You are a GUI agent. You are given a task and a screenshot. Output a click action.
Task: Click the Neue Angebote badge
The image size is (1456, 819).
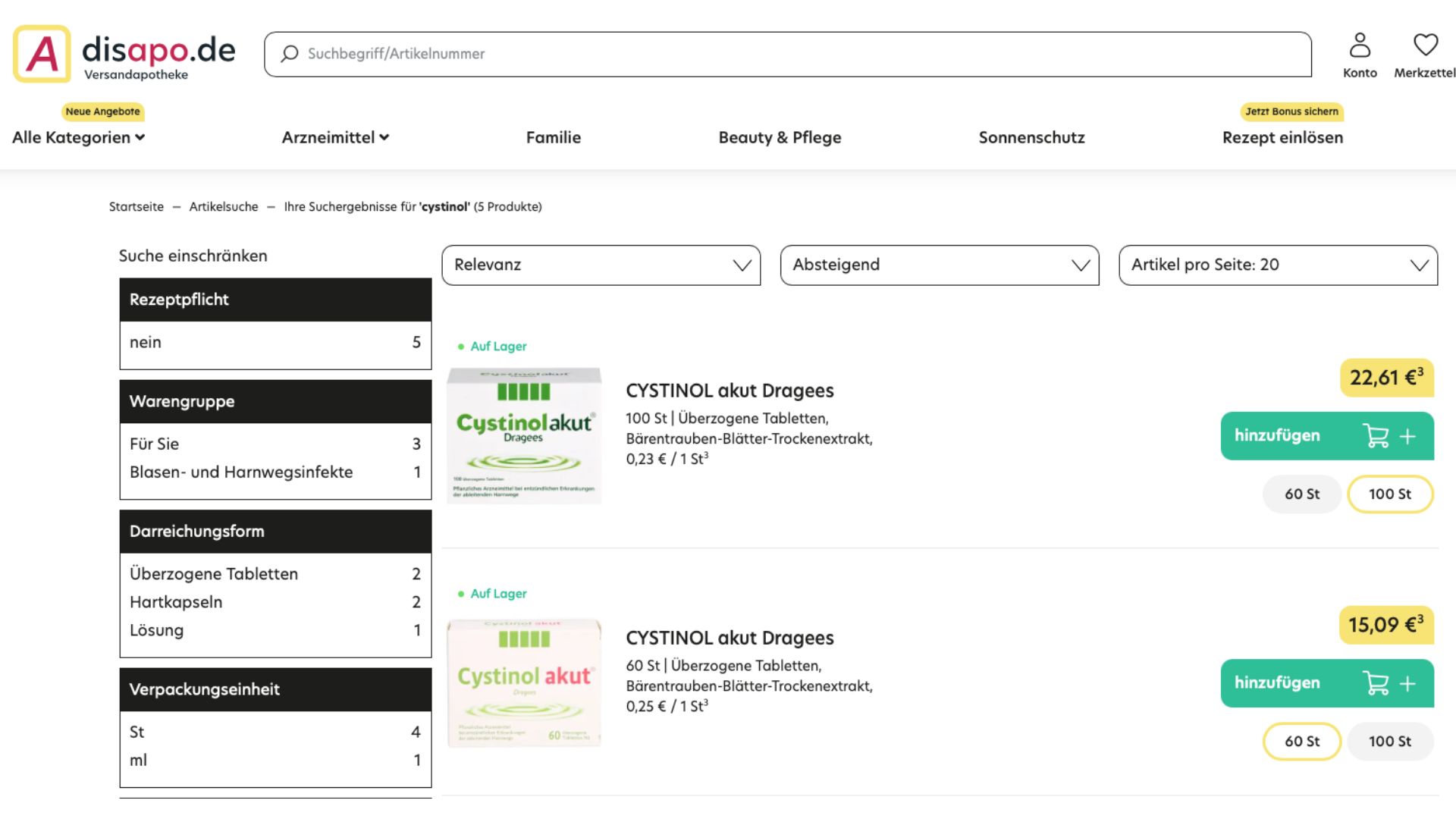coord(102,111)
